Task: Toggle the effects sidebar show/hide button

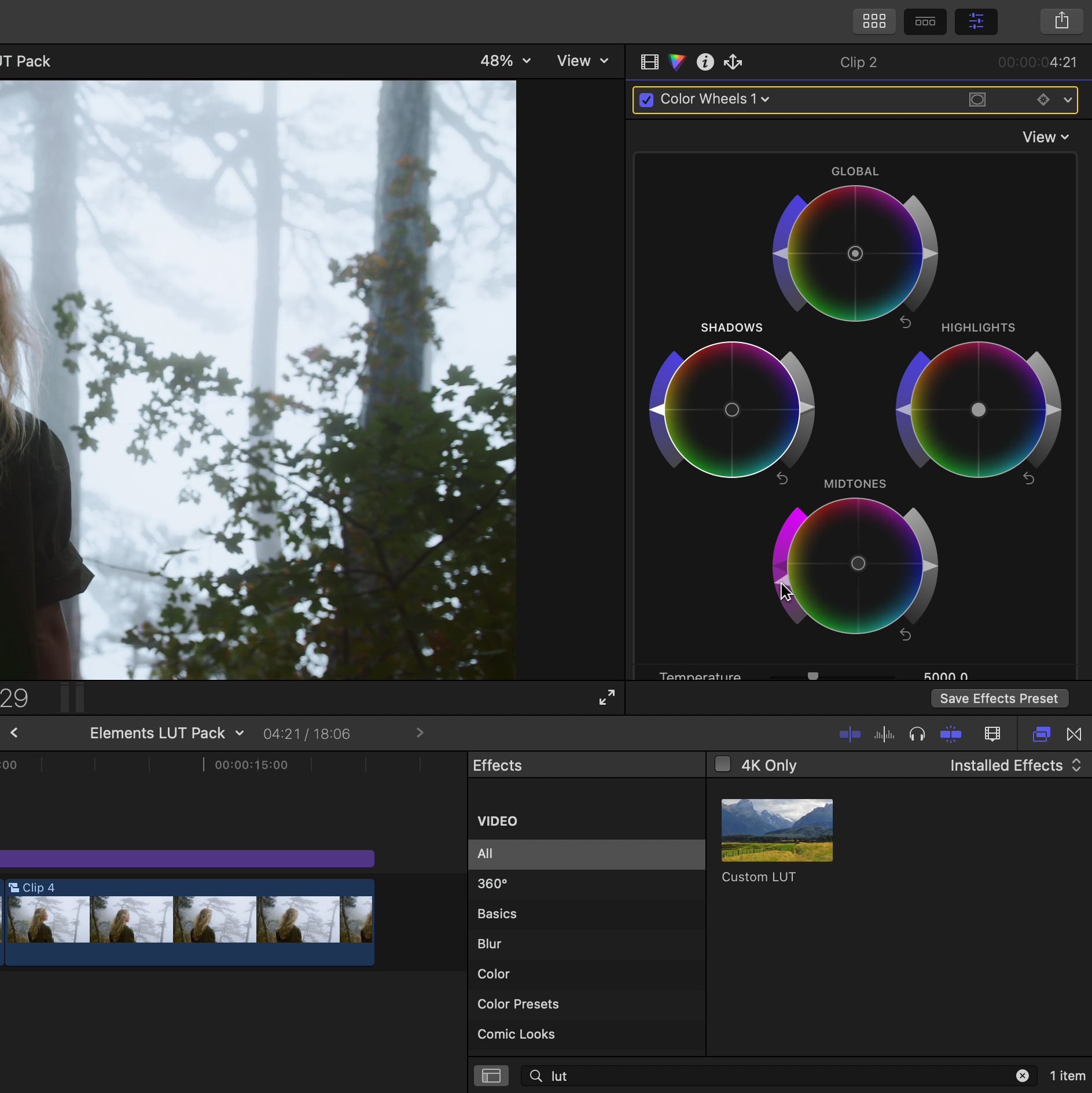Action: (x=491, y=1076)
